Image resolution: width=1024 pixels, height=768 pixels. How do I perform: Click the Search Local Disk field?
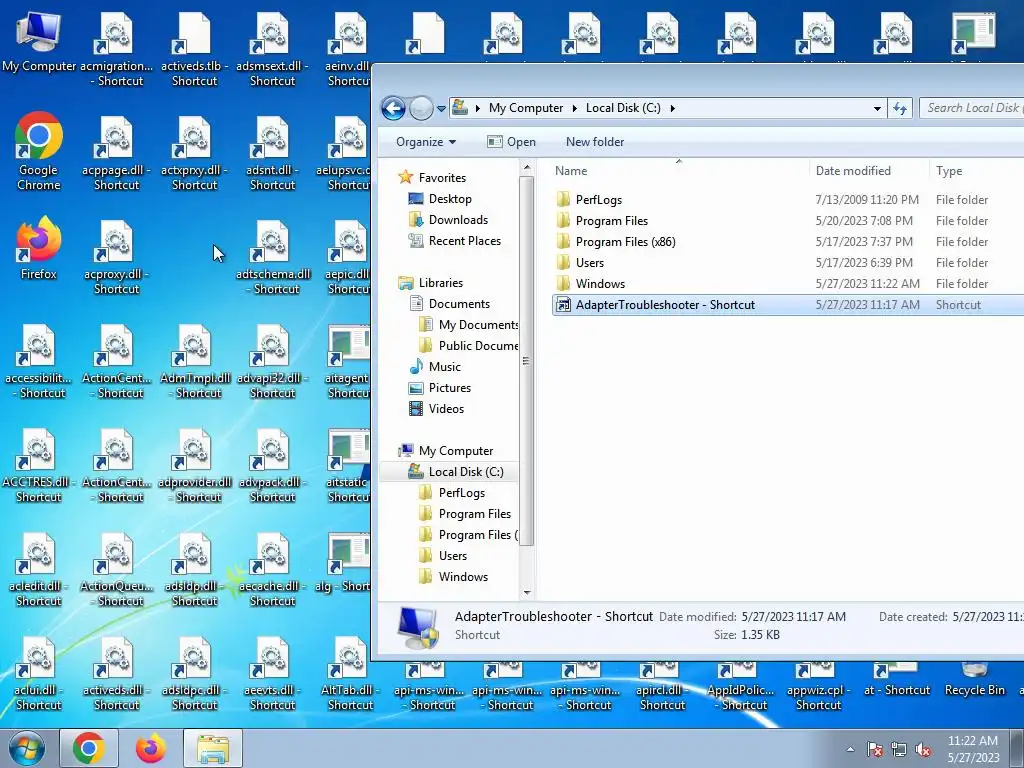[x=972, y=108]
